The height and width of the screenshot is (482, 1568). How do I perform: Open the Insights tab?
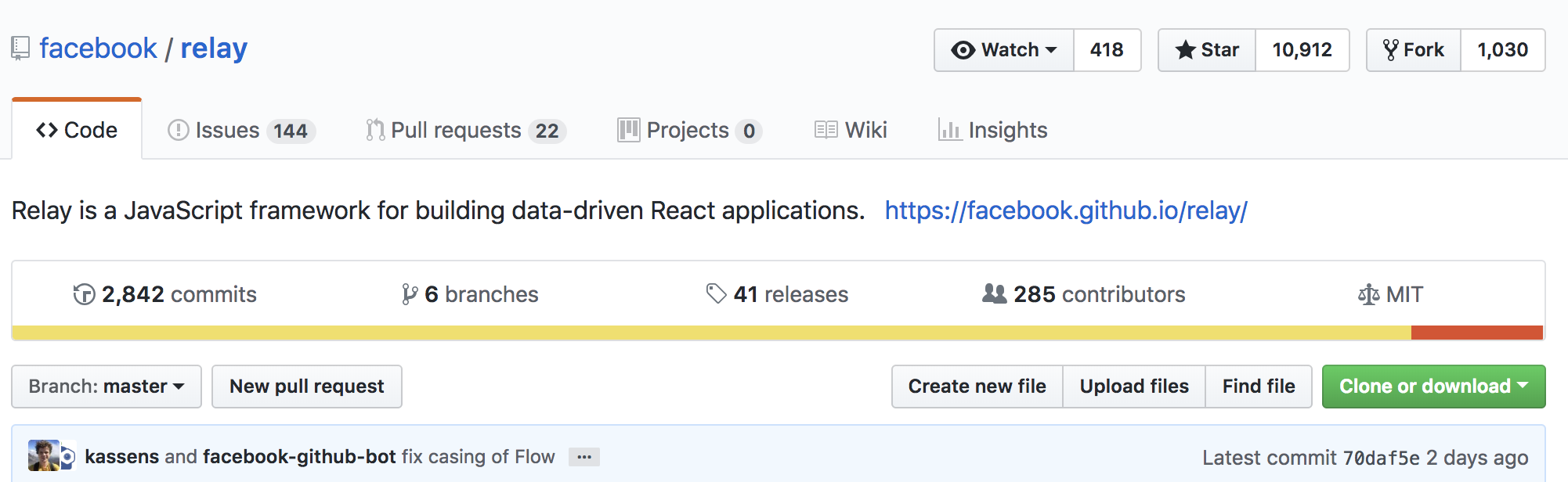click(992, 130)
